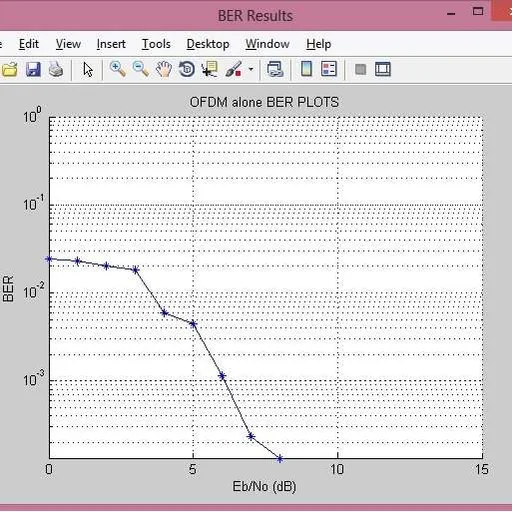This screenshot has height=512, width=512.
Task: Click the data marker at Eb/No 5
Action: [193, 324]
